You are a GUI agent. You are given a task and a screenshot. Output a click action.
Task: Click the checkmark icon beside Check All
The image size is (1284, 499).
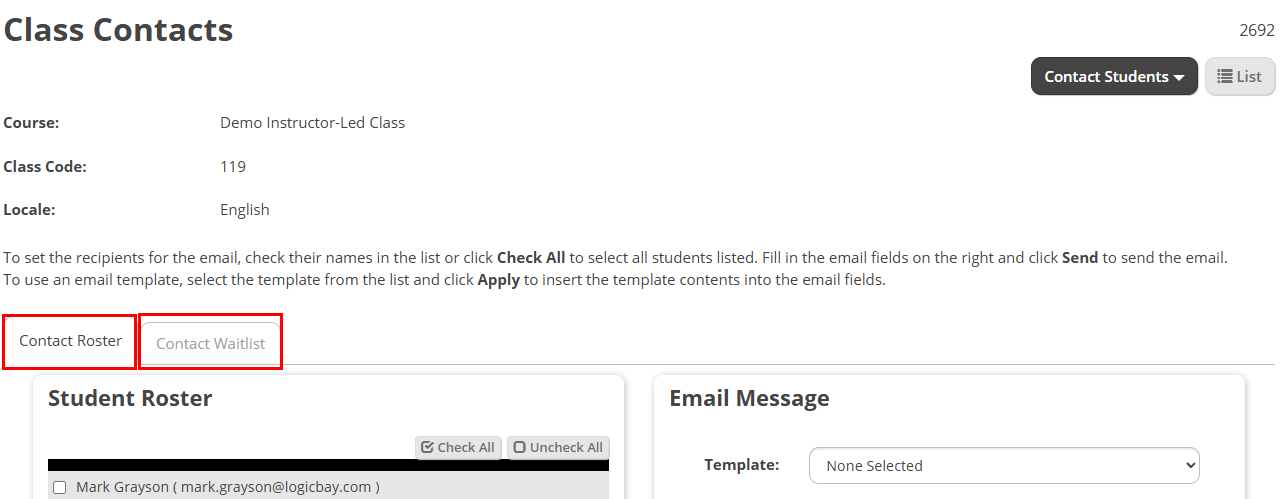[427, 448]
